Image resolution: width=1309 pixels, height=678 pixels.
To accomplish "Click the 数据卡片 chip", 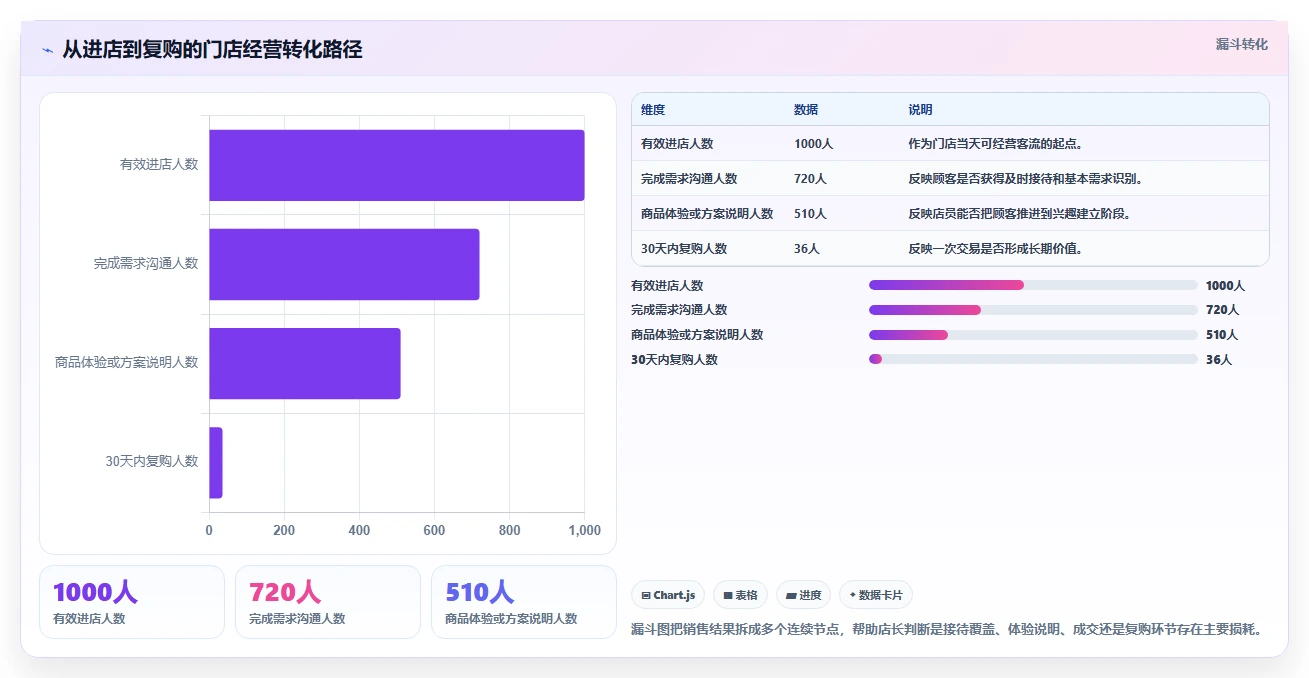I will pos(876,595).
